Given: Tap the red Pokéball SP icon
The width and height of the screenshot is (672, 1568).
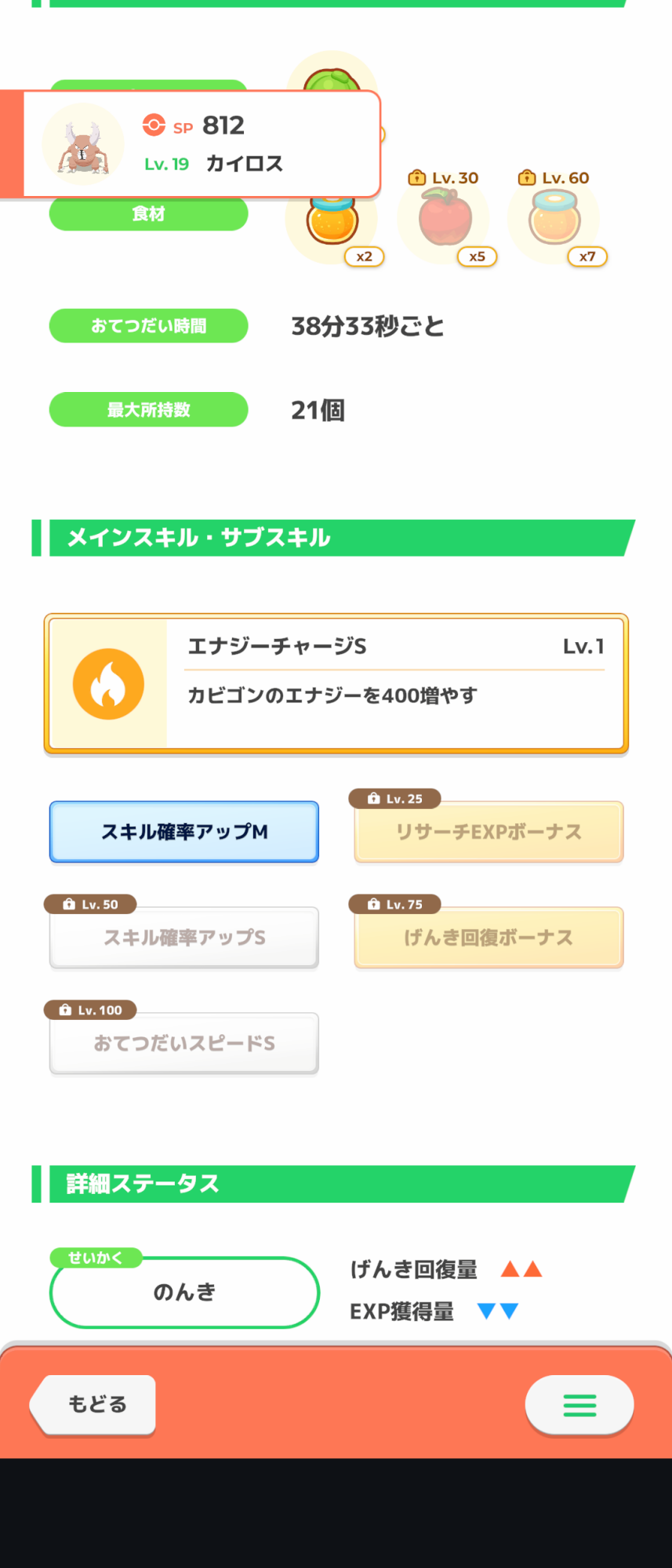Looking at the screenshot, I should click(154, 125).
